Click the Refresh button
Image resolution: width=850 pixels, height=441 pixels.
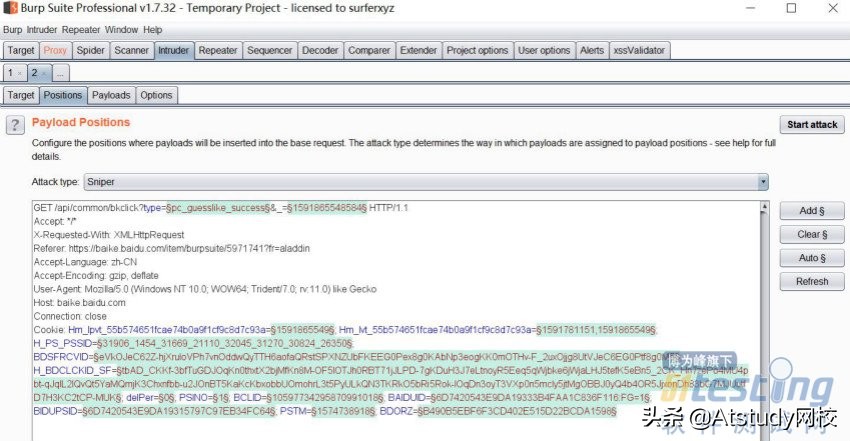point(812,282)
